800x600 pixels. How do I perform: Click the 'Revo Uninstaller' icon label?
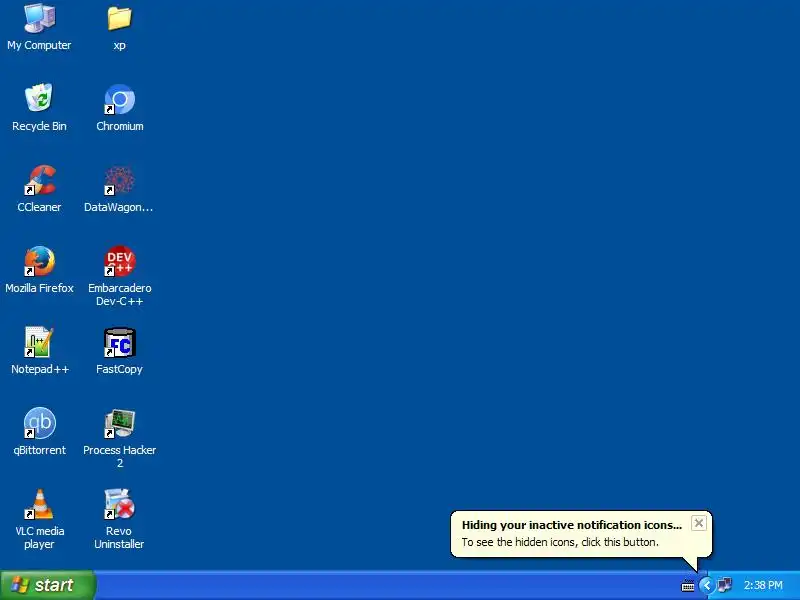[x=119, y=537]
